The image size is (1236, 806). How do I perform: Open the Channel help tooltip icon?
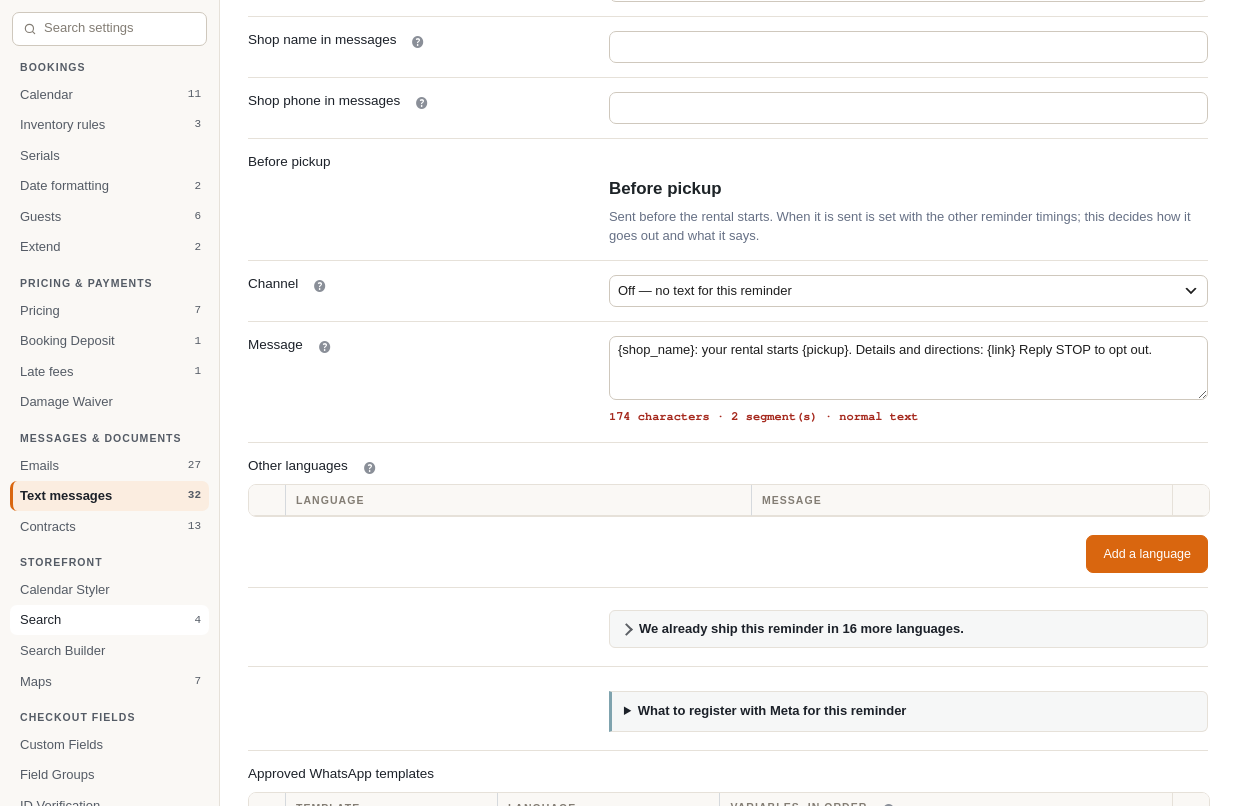click(320, 286)
